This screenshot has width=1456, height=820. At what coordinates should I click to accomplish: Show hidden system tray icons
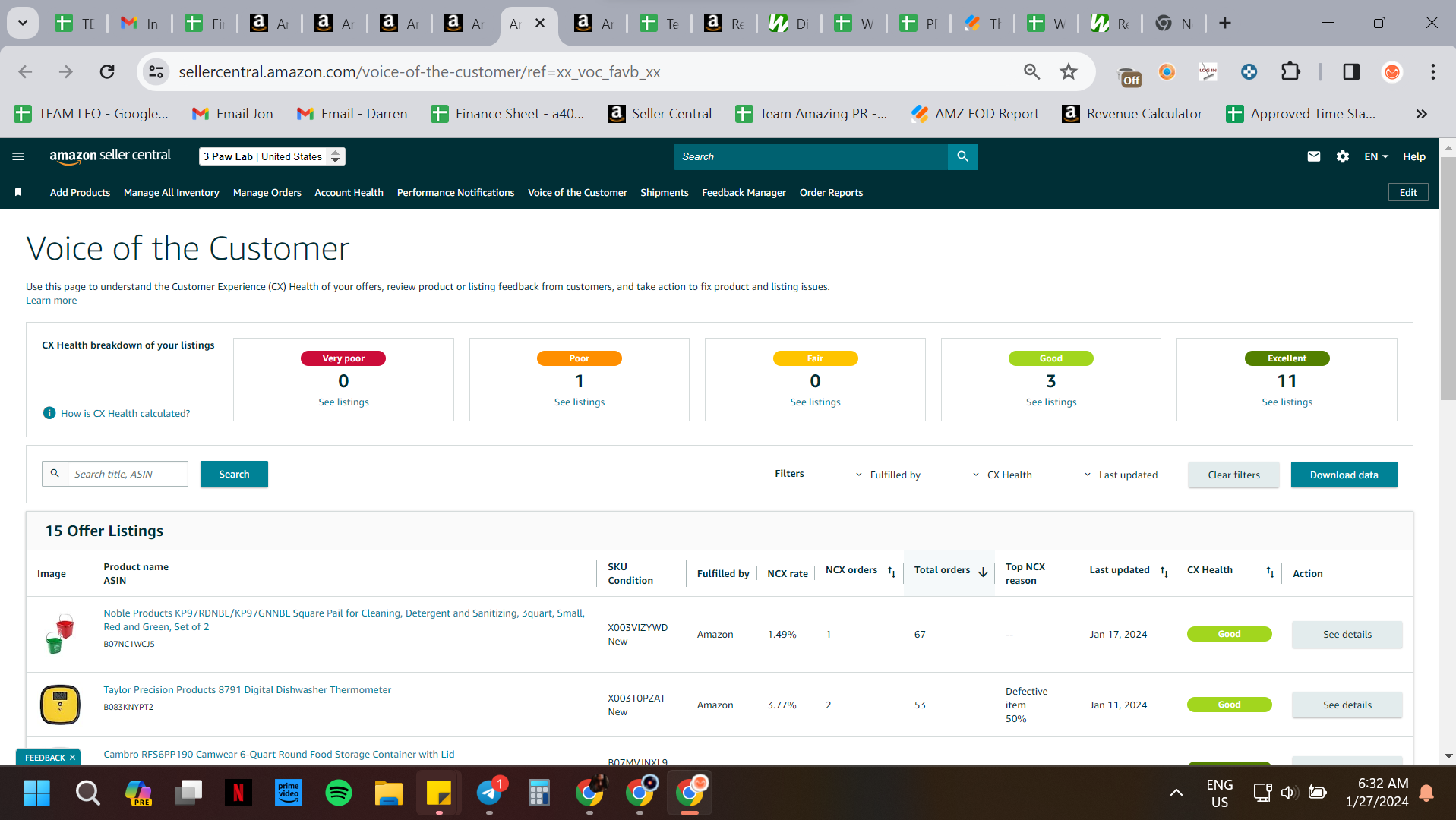pyautogui.click(x=1176, y=793)
